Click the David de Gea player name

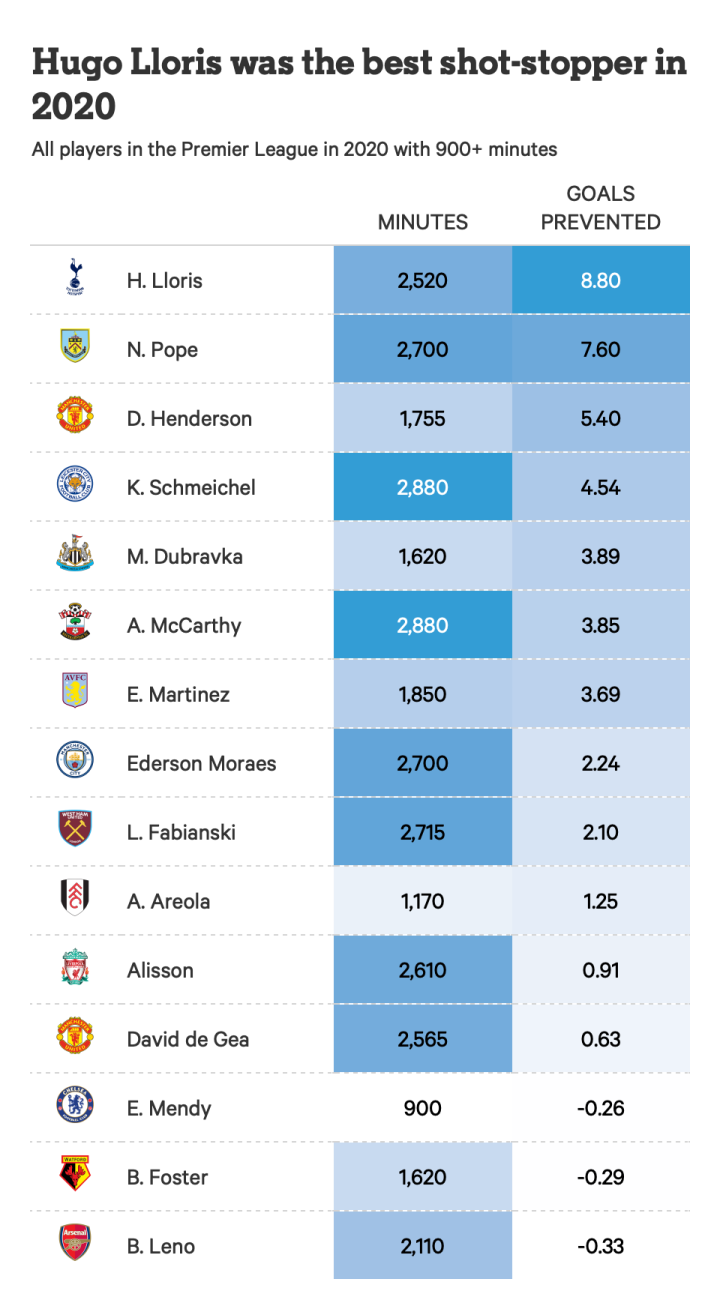pyautogui.click(x=188, y=1039)
